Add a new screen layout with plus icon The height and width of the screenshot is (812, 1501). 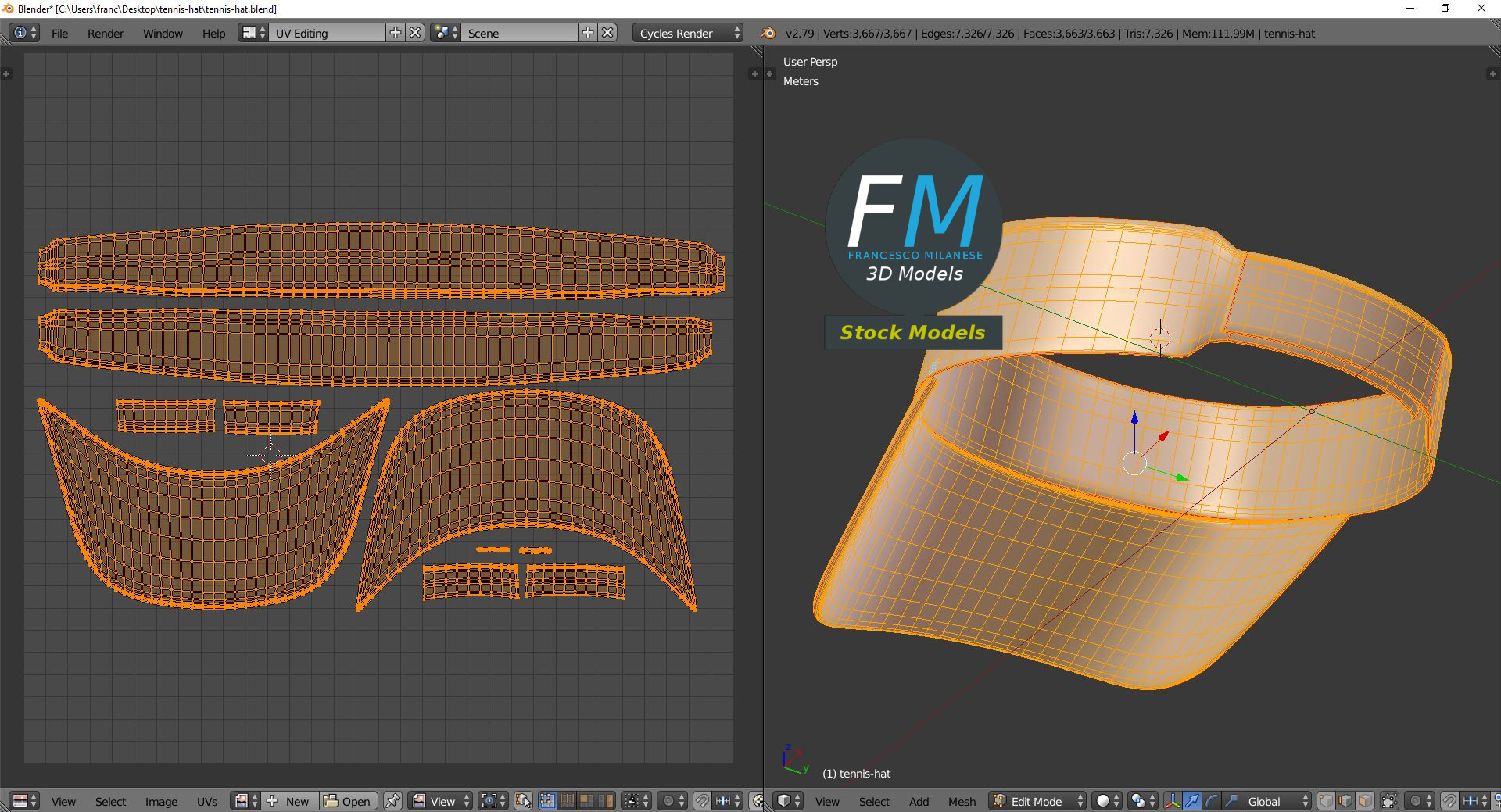click(396, 33)
